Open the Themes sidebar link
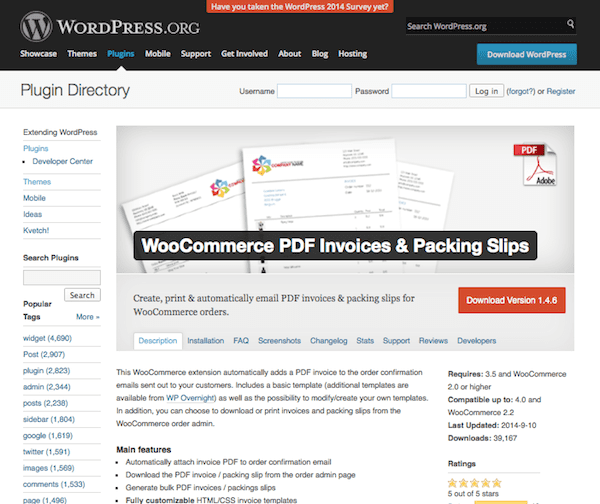 tap(37, 182)
